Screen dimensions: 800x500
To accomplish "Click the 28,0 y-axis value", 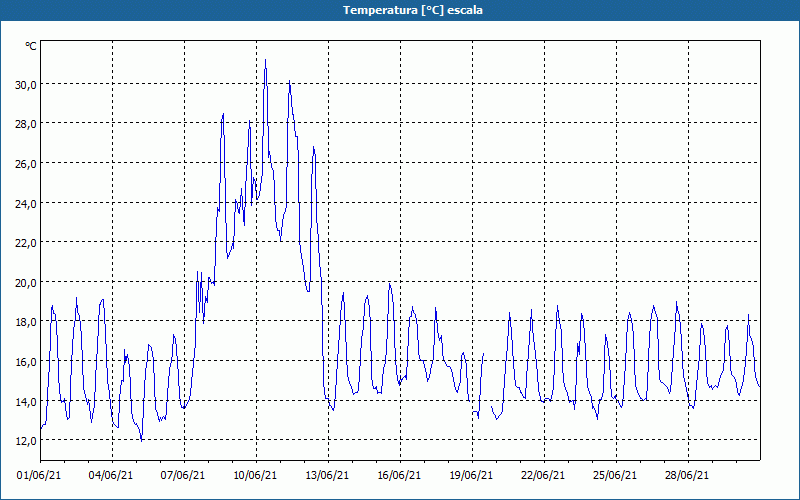I will (x=26, y=124).
